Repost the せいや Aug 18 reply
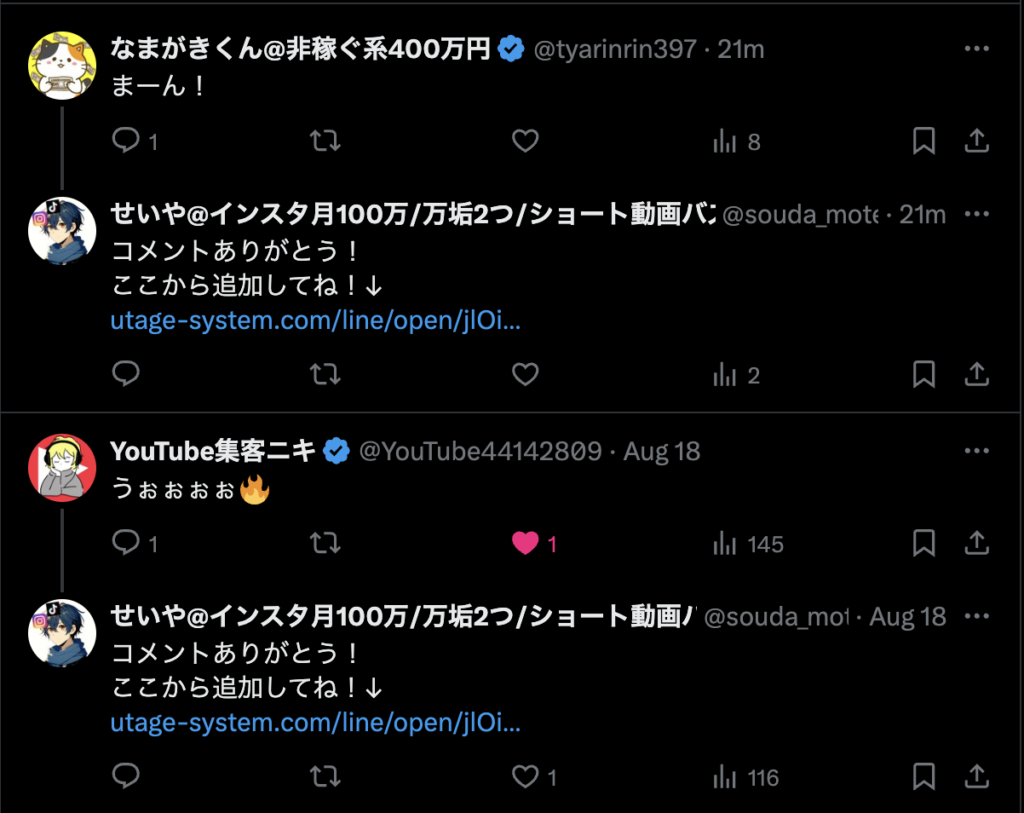The height and width of the screenshot is (813, 1024). tap(325, 776)
